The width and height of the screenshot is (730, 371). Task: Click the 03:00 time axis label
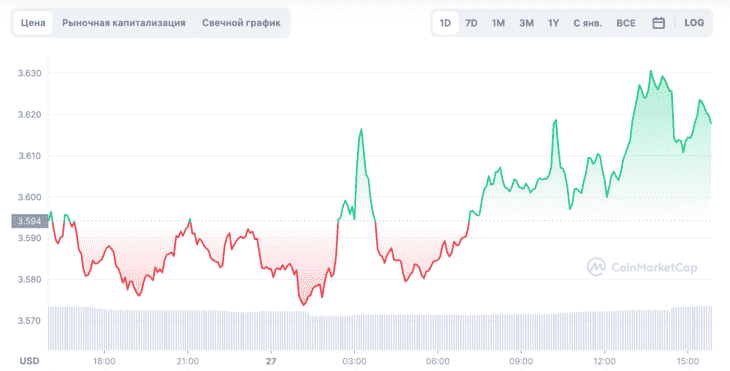point(354,361)
